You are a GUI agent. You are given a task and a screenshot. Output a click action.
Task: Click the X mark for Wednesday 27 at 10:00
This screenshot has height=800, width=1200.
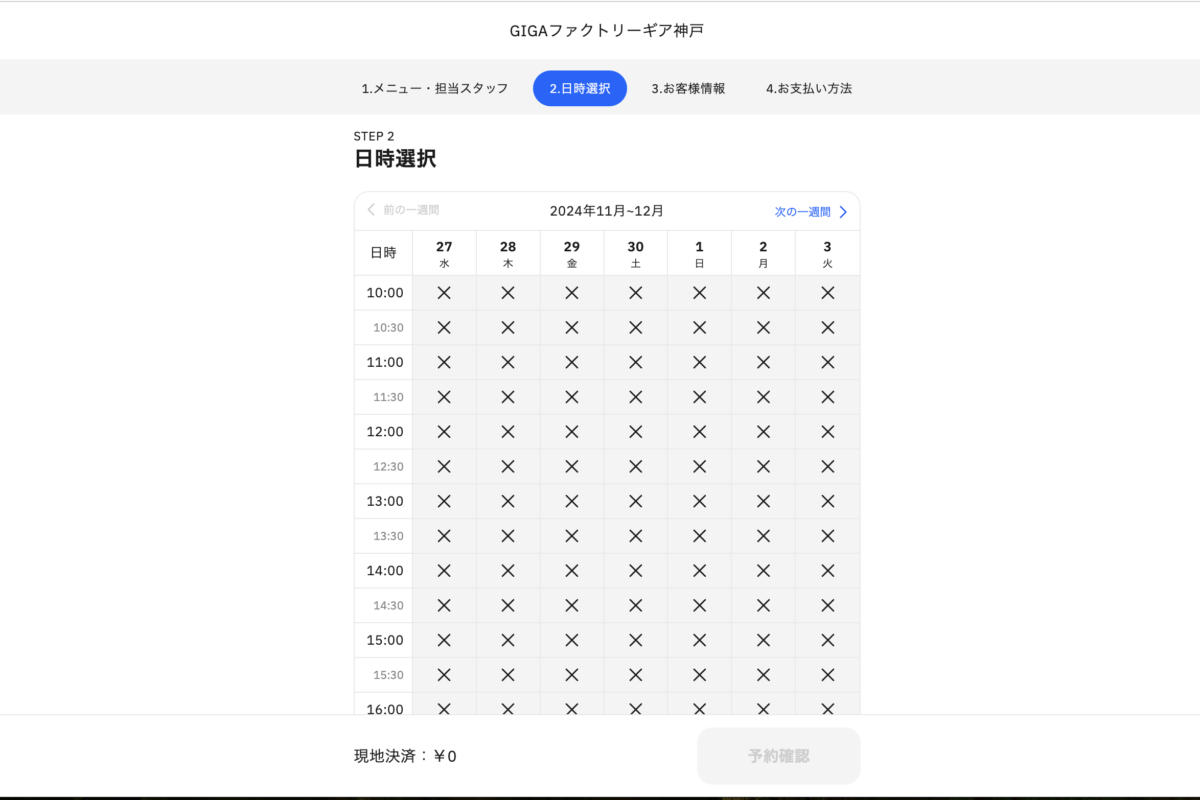click(444, 293)
